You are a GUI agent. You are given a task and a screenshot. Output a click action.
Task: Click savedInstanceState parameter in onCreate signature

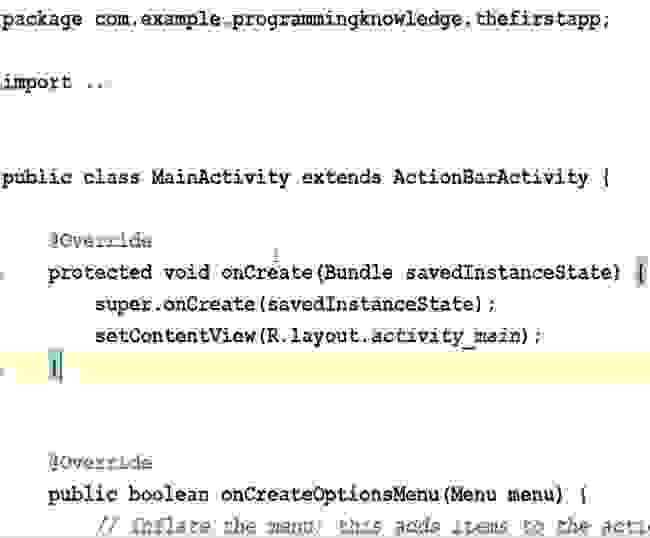tap(508, 273)
